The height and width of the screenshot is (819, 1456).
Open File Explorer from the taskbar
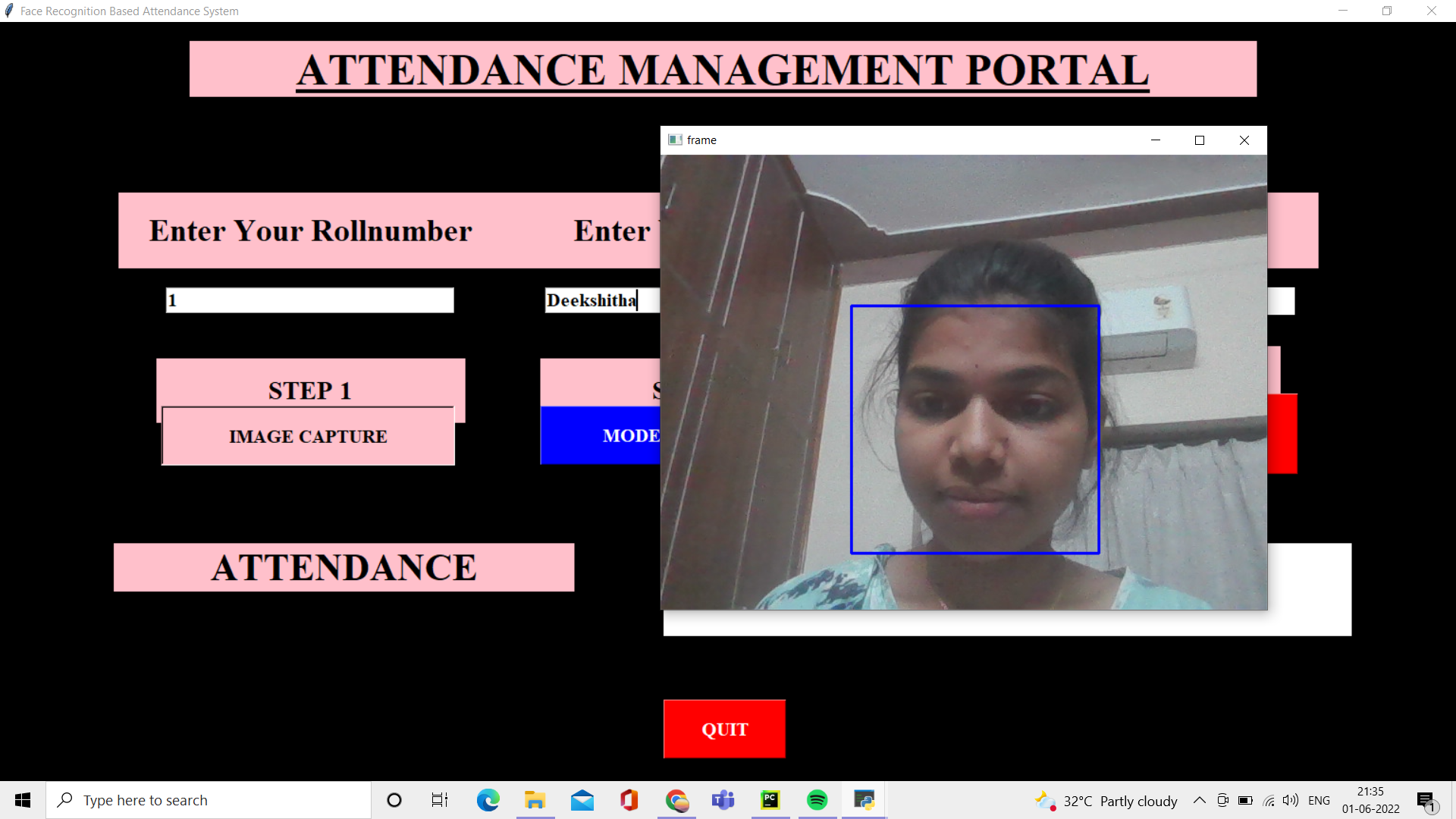click(535, 800)
